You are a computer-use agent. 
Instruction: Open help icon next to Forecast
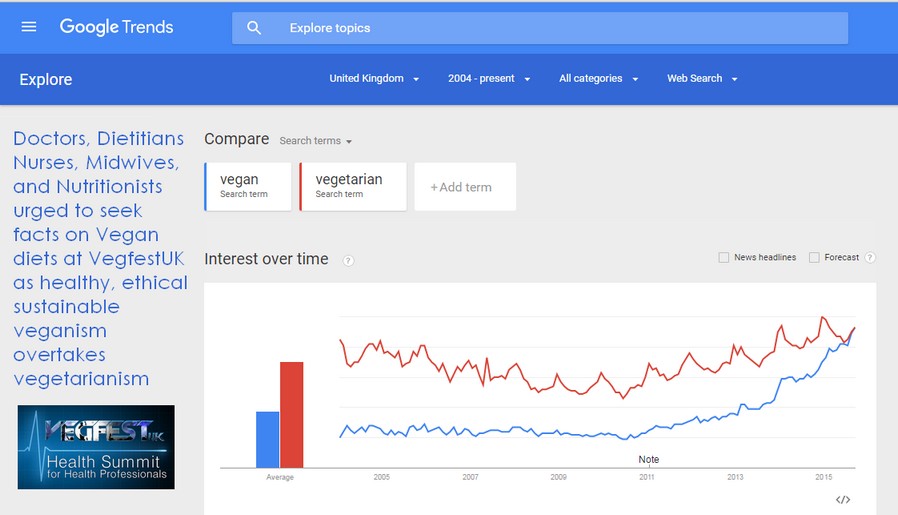click(x=869, y=258)
